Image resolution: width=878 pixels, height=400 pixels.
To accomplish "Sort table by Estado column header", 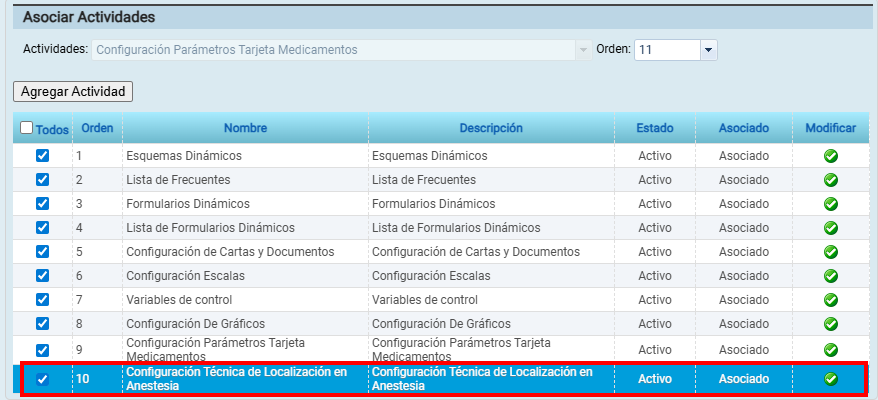I will (655, 128).
